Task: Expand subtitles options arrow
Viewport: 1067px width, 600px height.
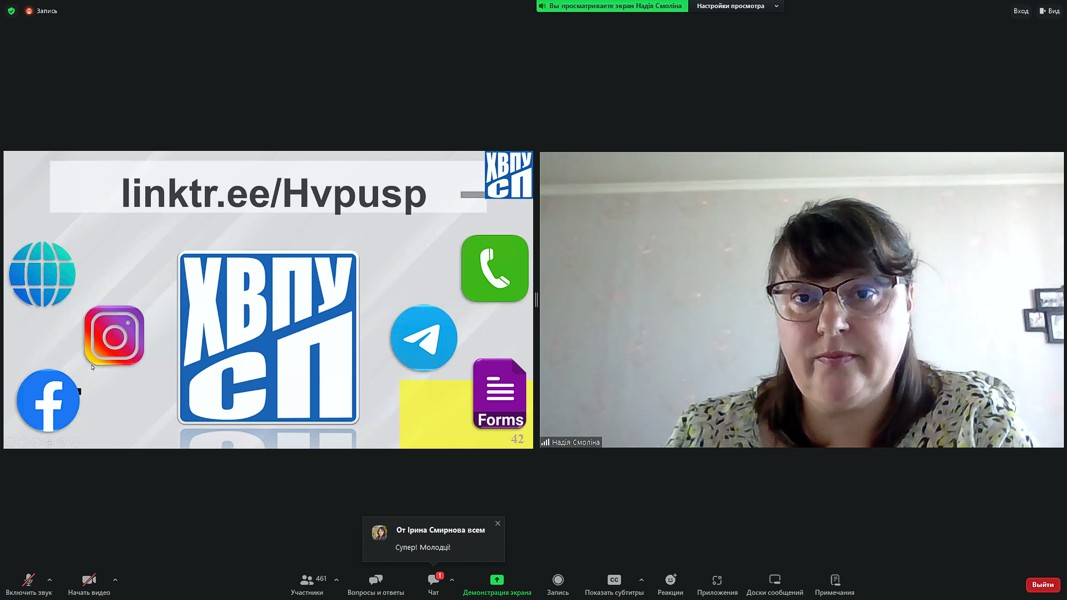Action: (x=641, y=580)
